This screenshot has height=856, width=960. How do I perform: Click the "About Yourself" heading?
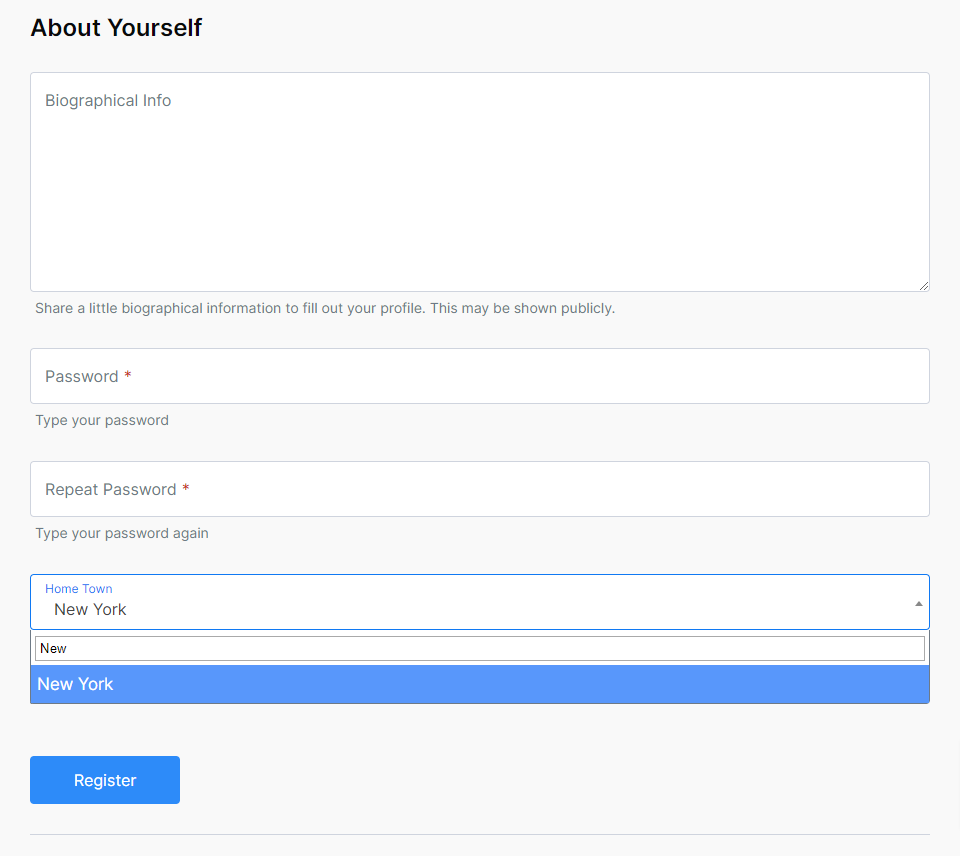116,28
